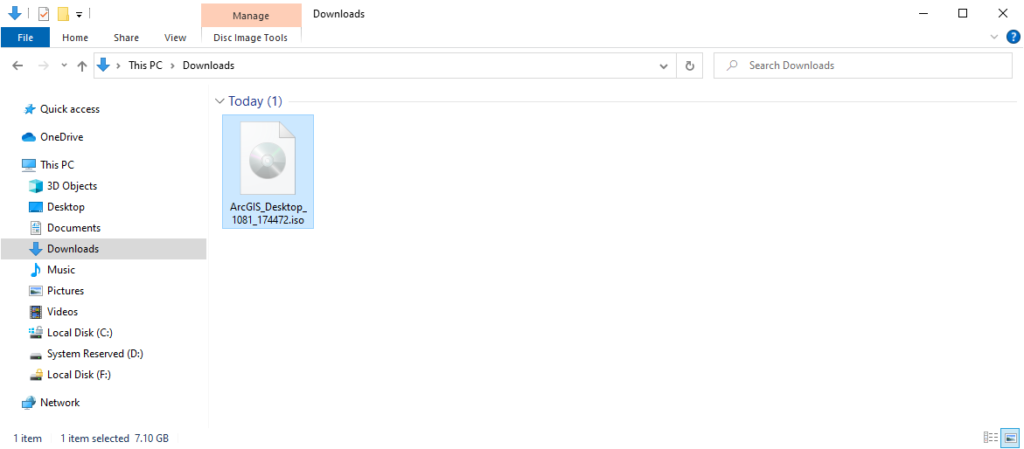Open the Recent locations dropdown

64,65
